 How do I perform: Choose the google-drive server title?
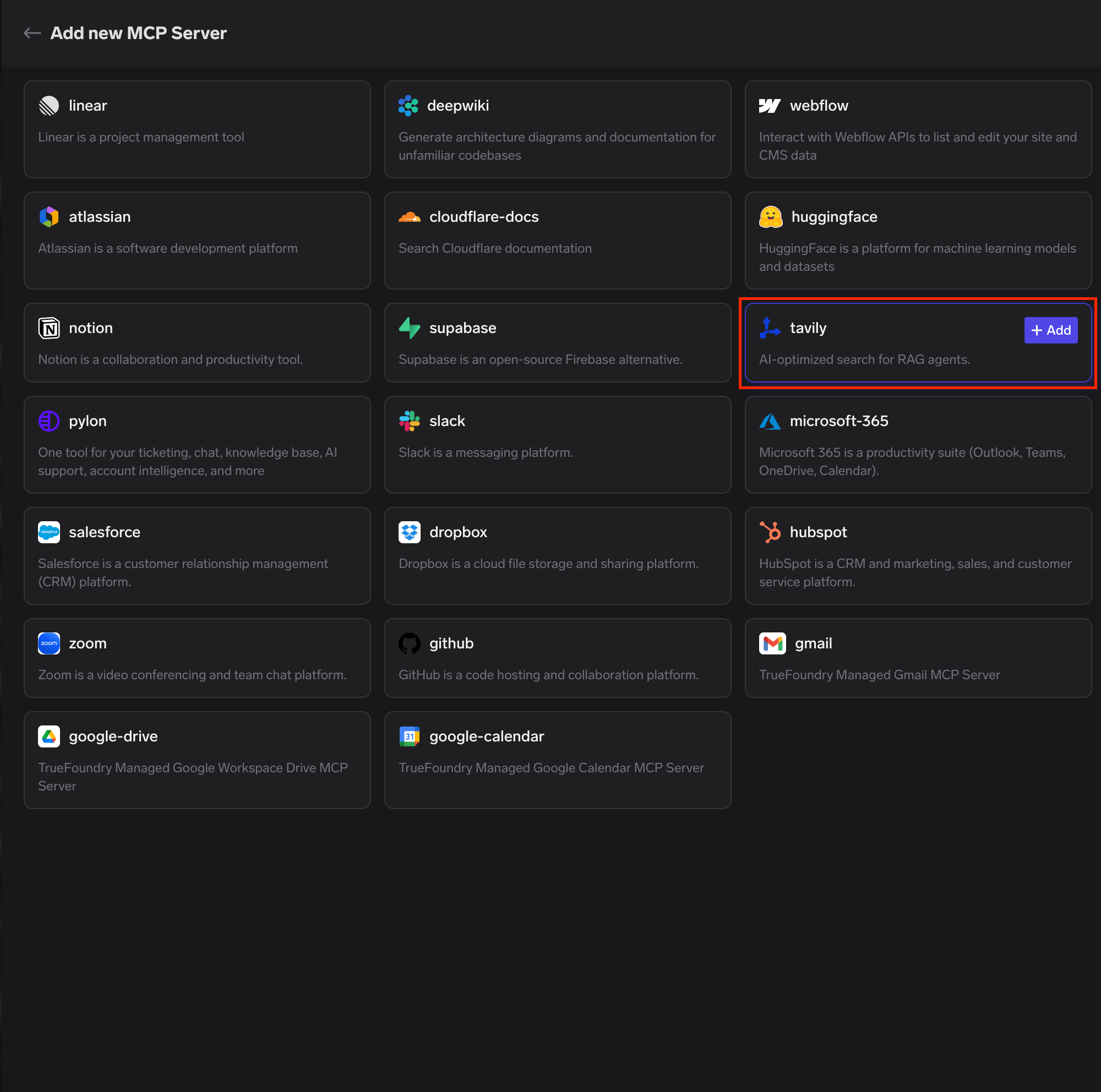tap(113, 736)
